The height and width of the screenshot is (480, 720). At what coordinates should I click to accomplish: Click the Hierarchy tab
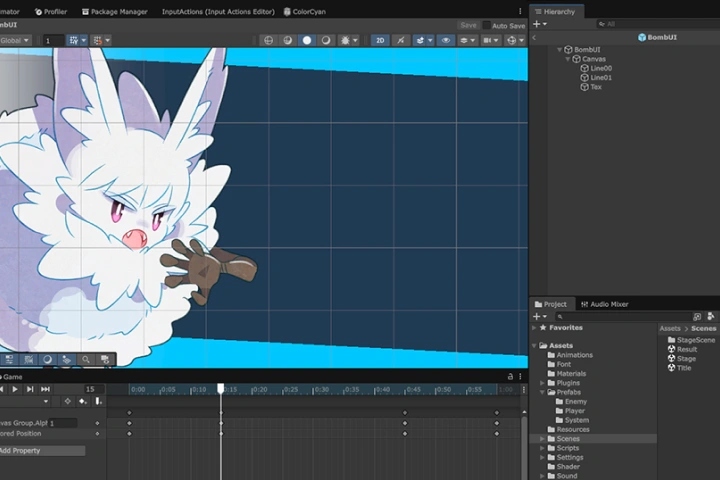click(555, 11)
